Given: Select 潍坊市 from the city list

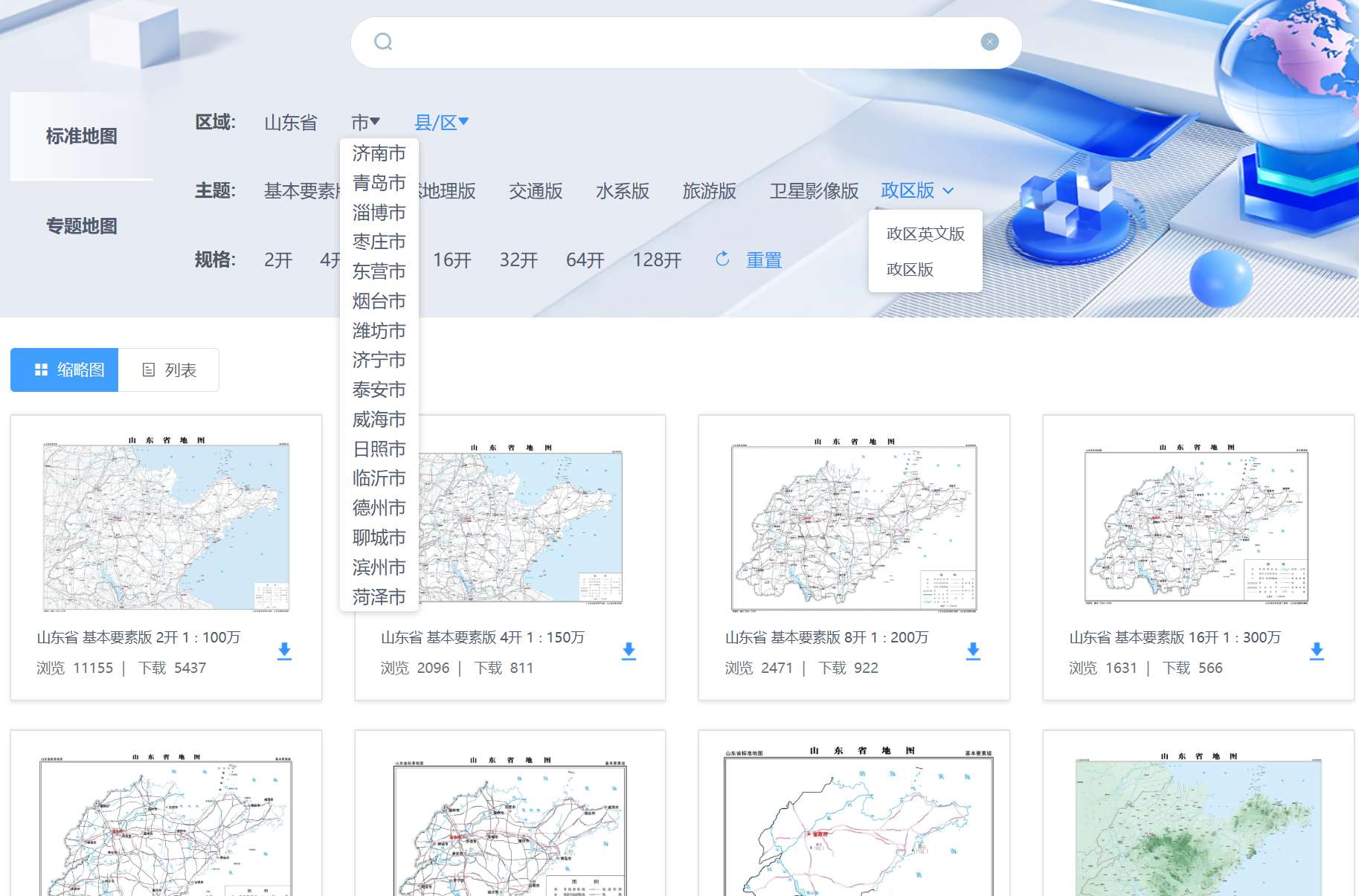Looking at the screenshot, I should pyautogui.click(x=379, y=331).
